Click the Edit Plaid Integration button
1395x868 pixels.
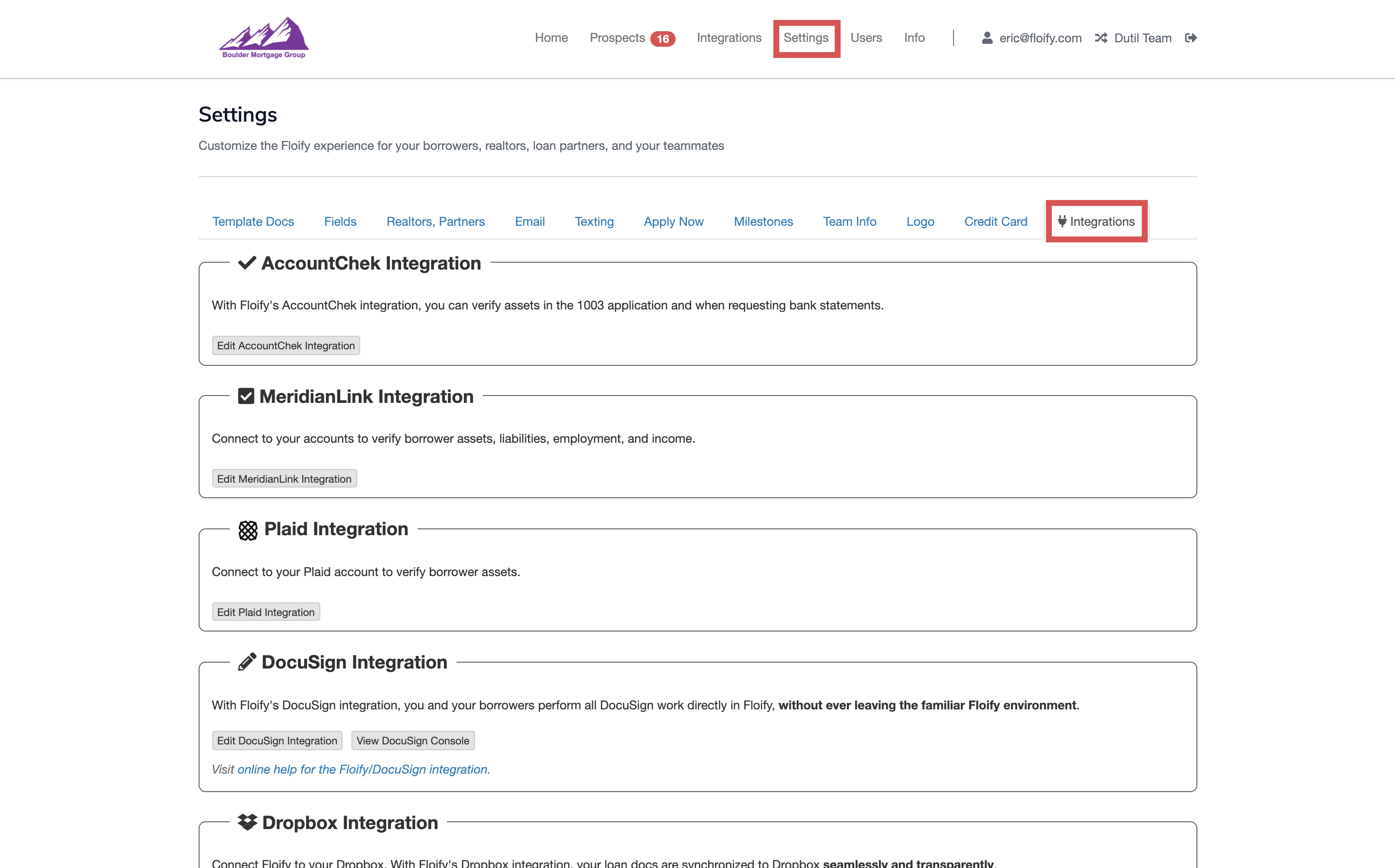coord(265,612)
